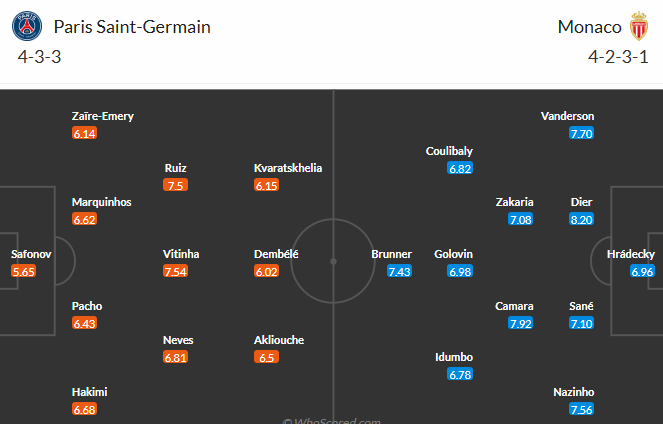Image resolution: width=663 pixels, height=424 pixels.
Task: Select Dier's 8.20 rating badge
Action: pyautogui.click(x=581, y=219)
